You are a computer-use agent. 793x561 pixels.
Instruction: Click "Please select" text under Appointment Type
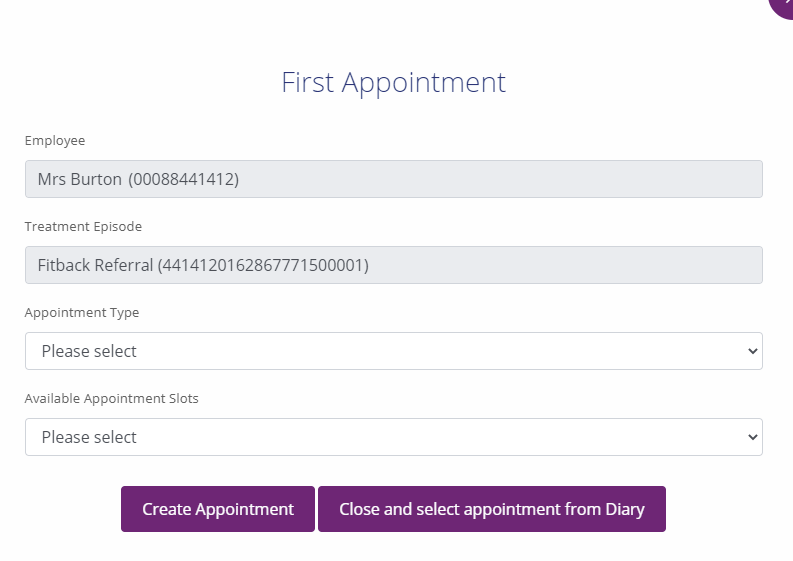[89, 352]
